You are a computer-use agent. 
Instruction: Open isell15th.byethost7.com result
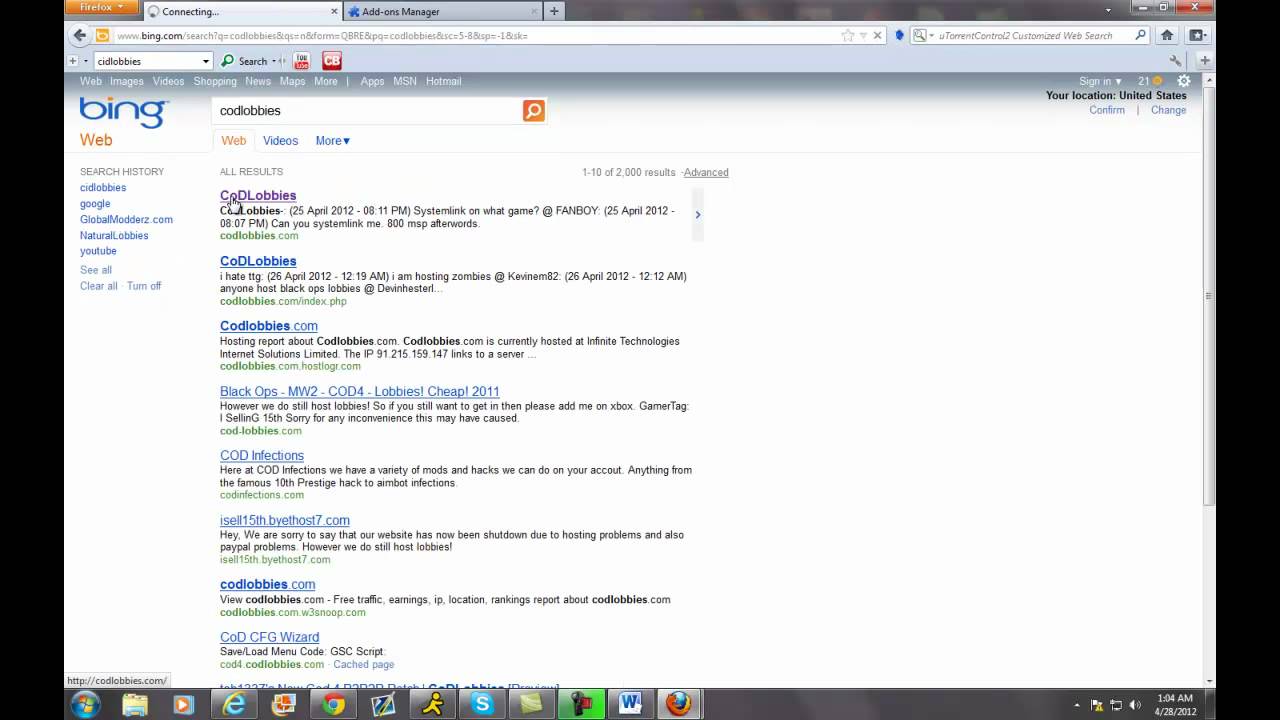[x=285, y=520]
